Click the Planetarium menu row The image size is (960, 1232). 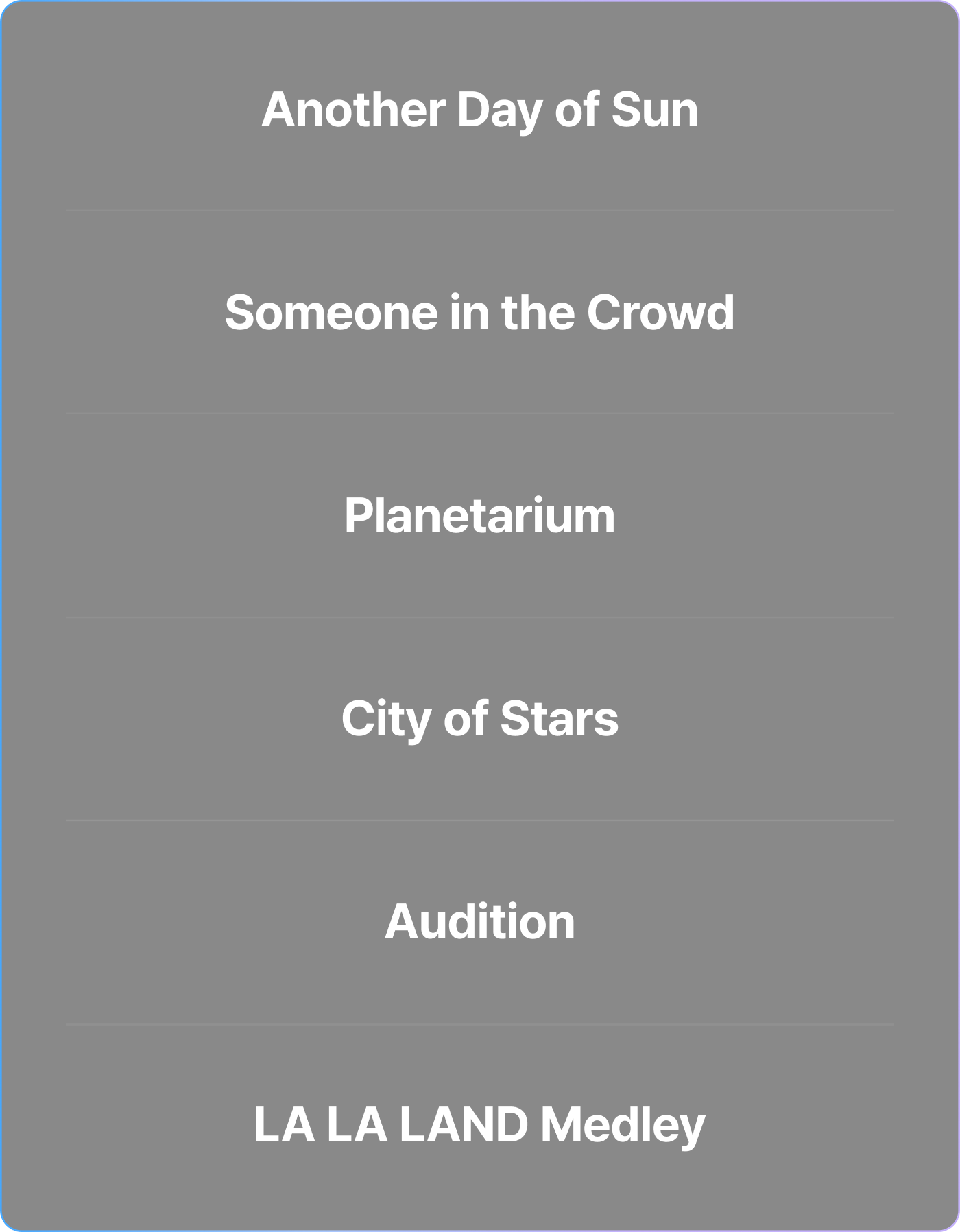tap(480, 516)
